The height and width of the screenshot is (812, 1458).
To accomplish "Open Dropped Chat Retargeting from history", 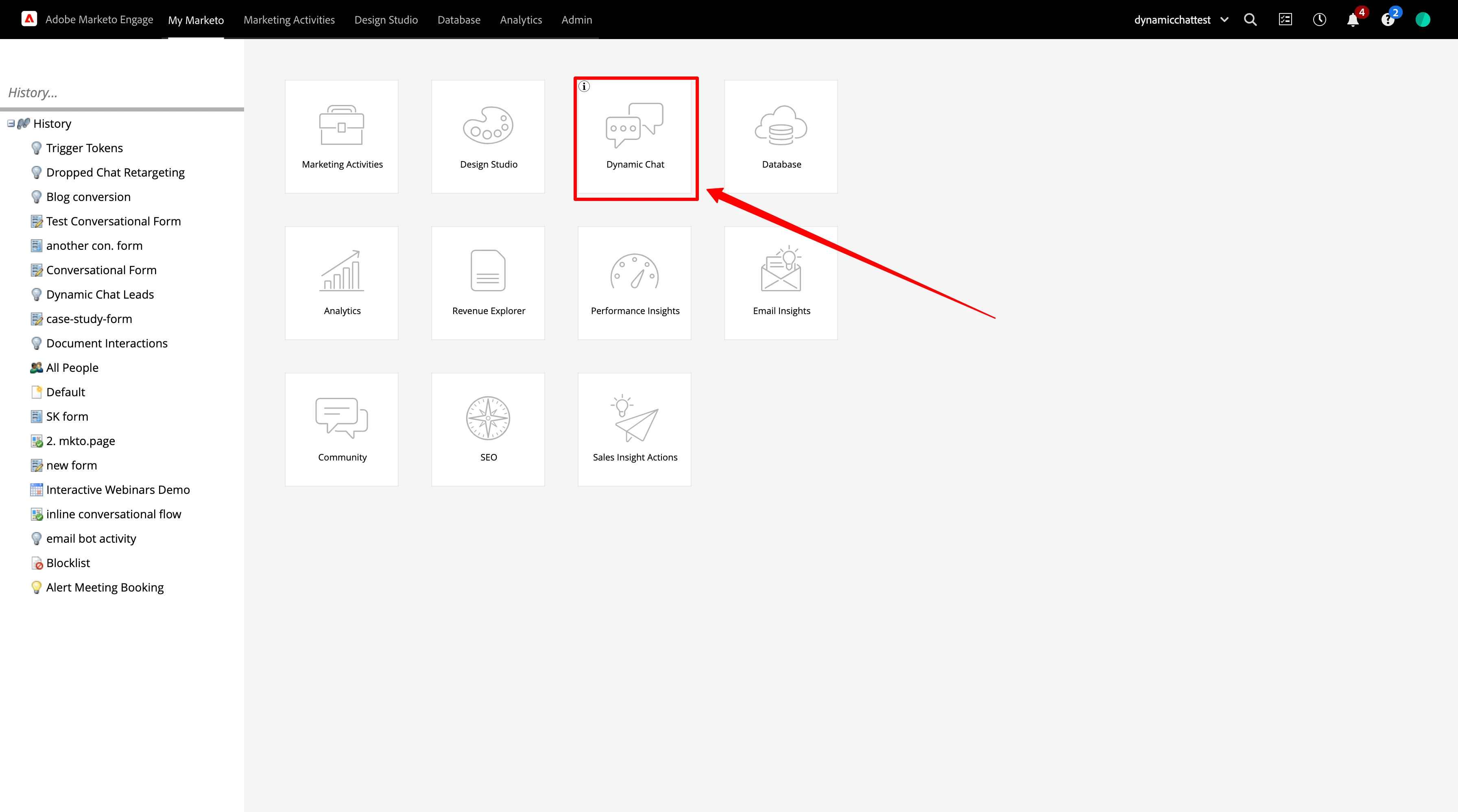I will pos(115,172).
